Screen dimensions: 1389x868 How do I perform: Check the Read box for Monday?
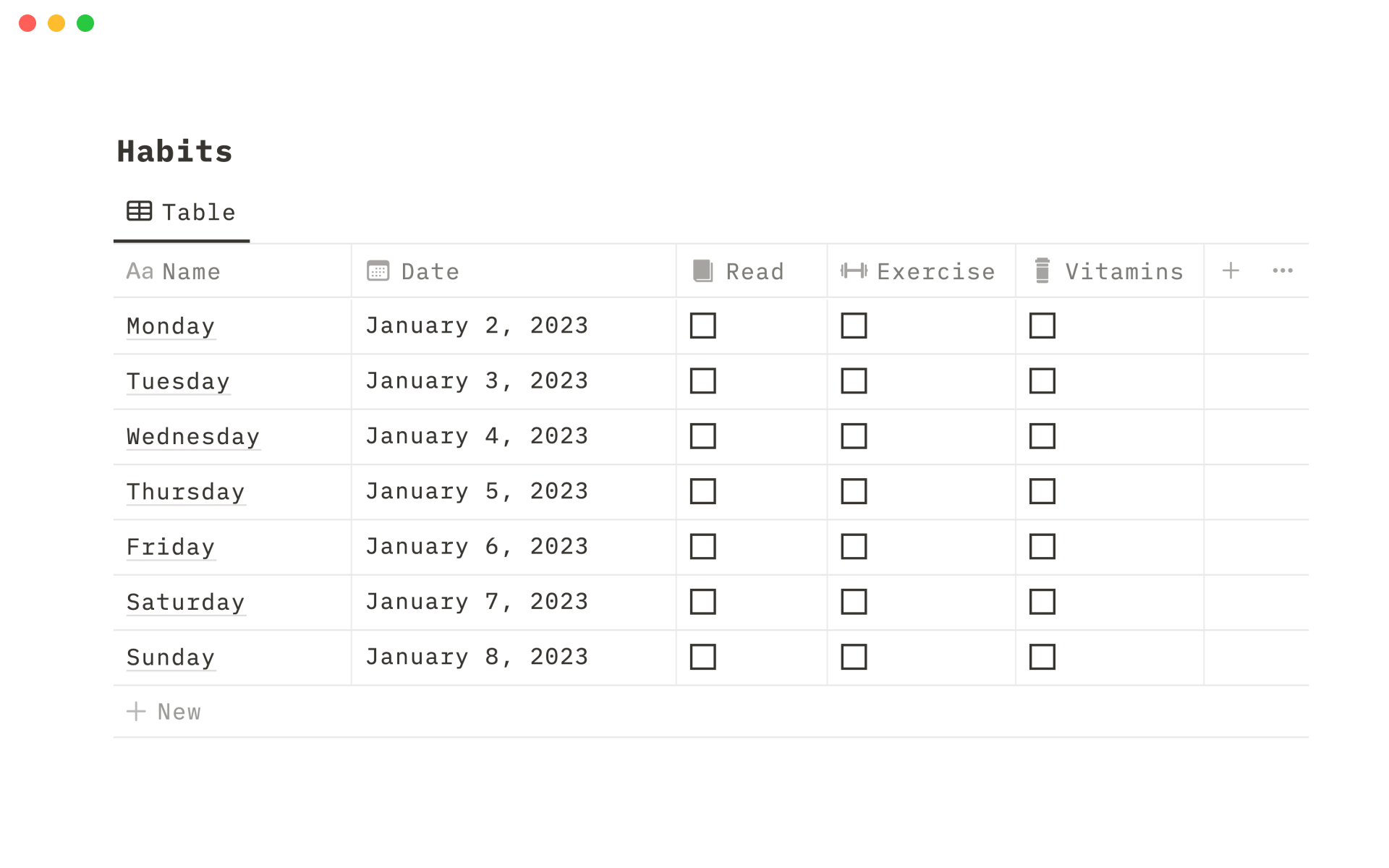tap(702, 325)
